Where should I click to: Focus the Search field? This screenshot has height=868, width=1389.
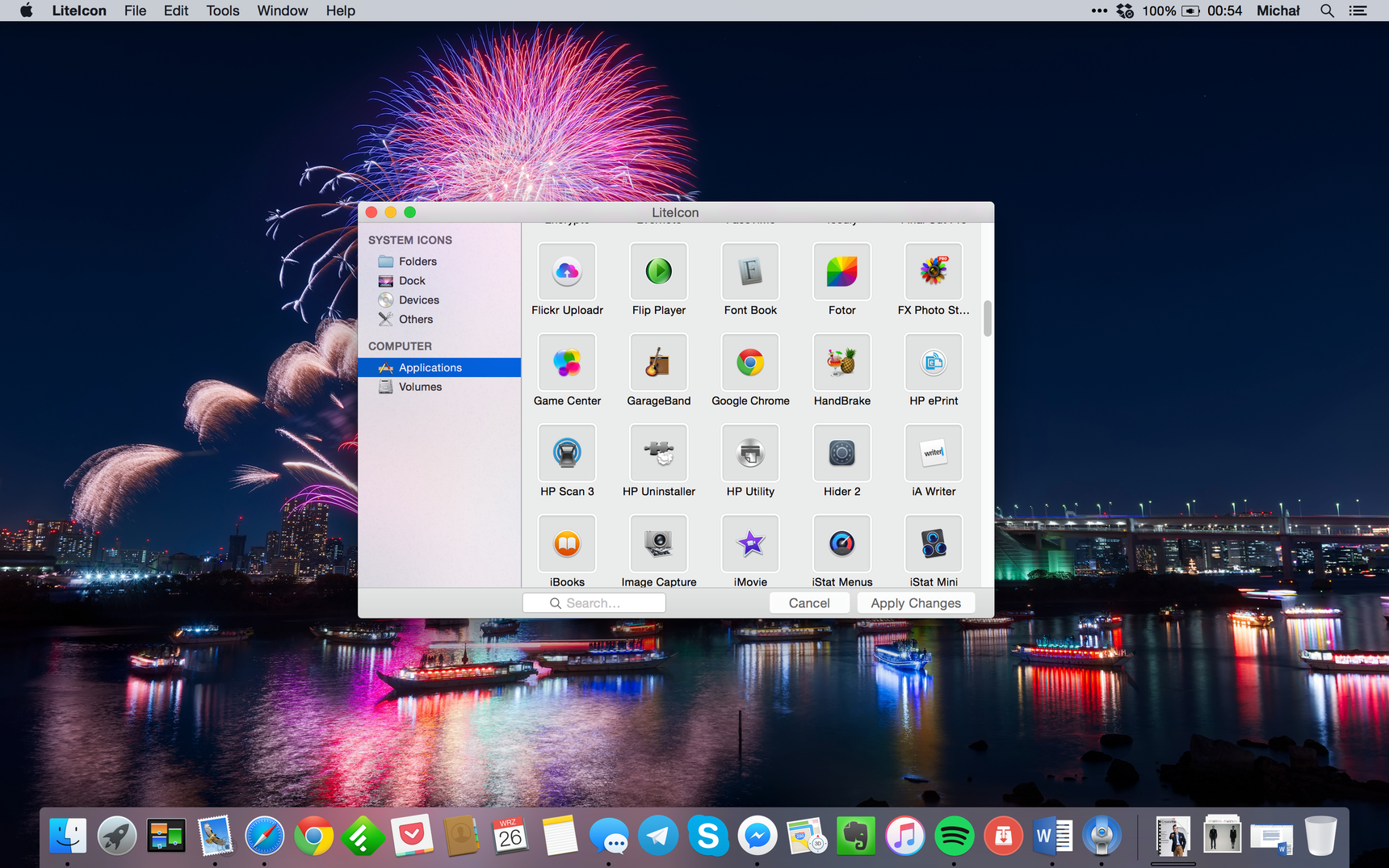pos(594,603)
